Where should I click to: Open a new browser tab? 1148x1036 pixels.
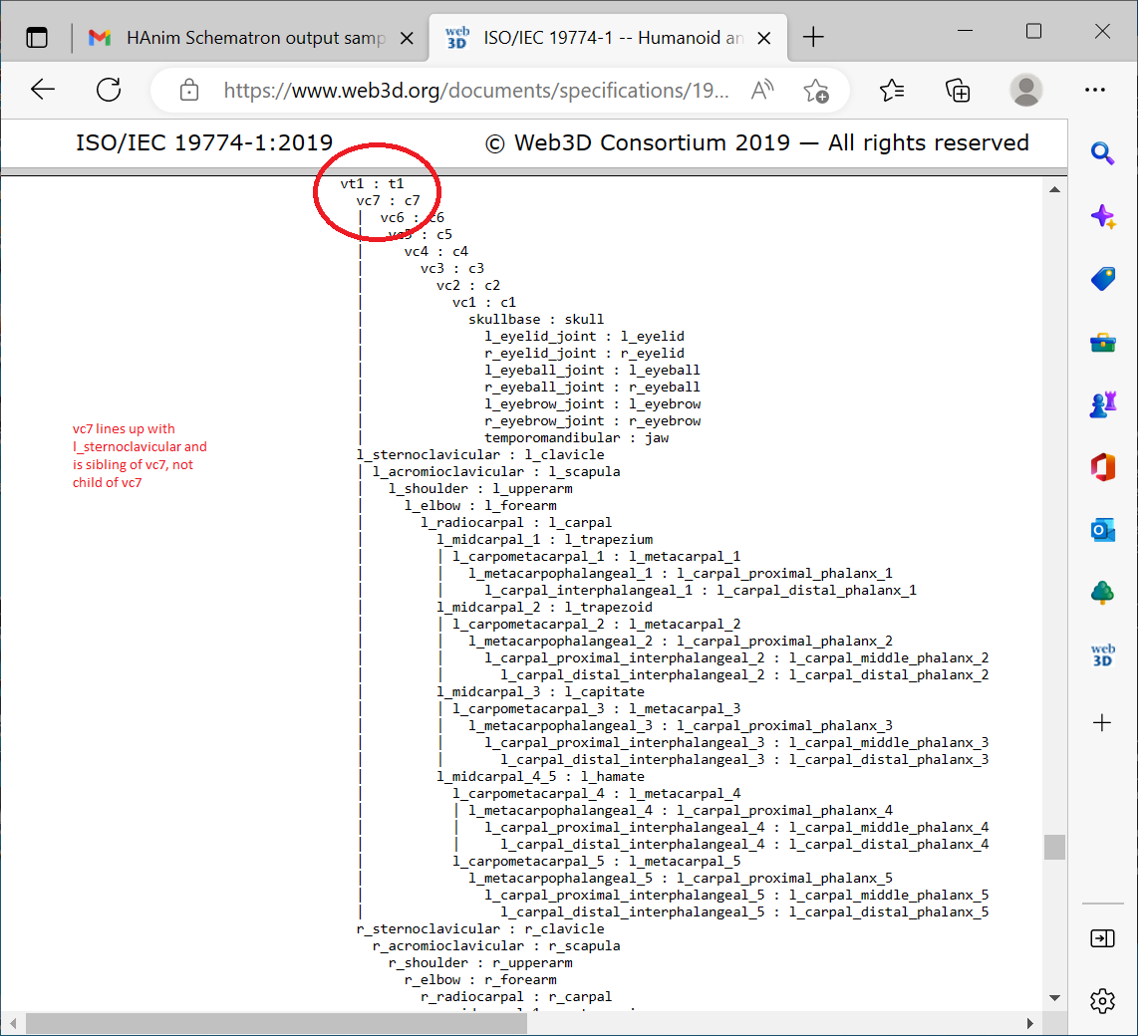(813, 38)
